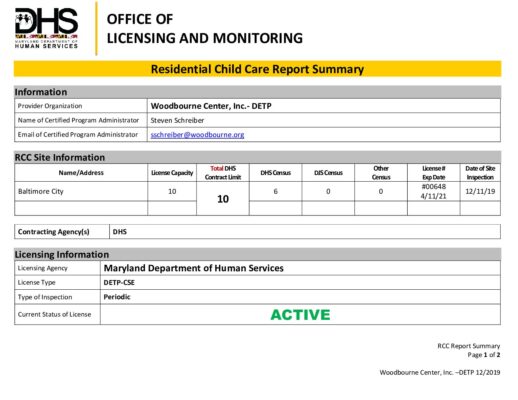Click 'Email of Certified Program Administrator' label

pos(78,135)
